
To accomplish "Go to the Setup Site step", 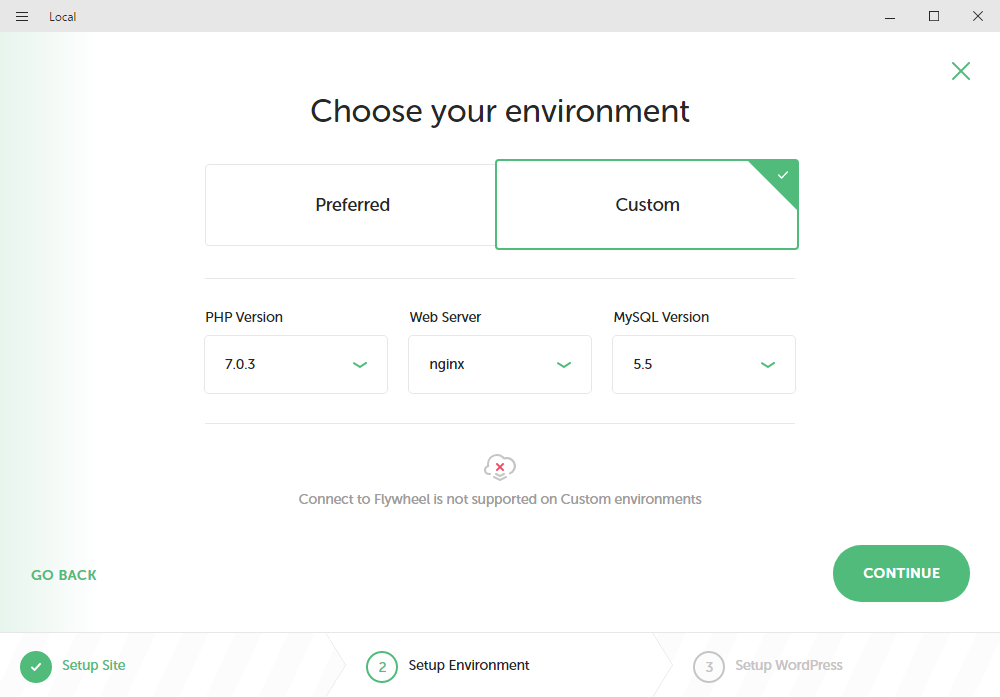I will coord(94,666).
